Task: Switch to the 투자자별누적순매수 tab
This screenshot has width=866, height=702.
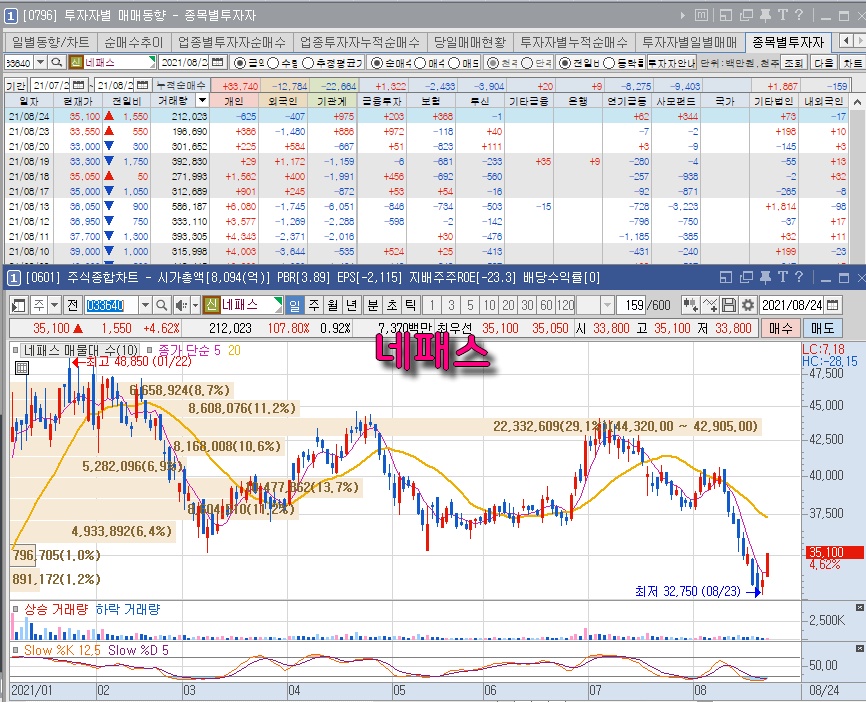Action: point(574,42)
